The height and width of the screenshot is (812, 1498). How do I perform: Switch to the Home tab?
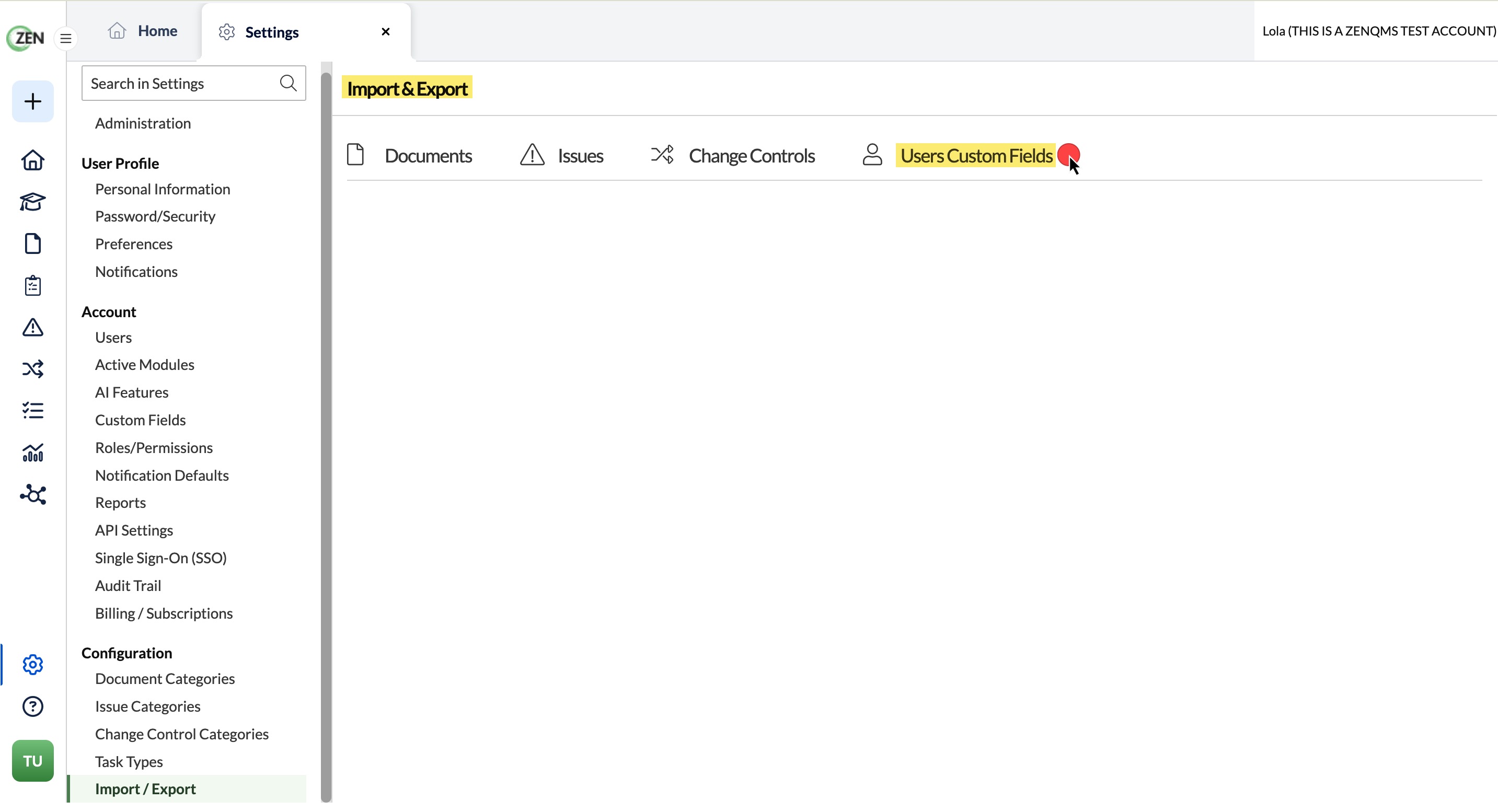pos(143,31)
